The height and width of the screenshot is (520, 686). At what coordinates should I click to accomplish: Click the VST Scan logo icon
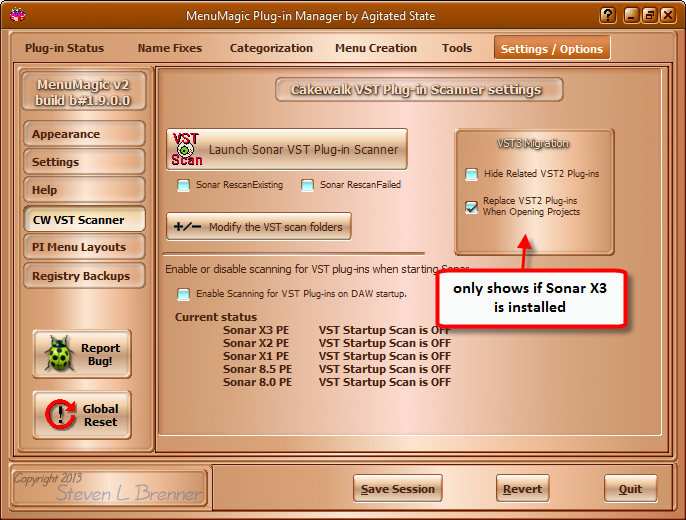point(187,149)
